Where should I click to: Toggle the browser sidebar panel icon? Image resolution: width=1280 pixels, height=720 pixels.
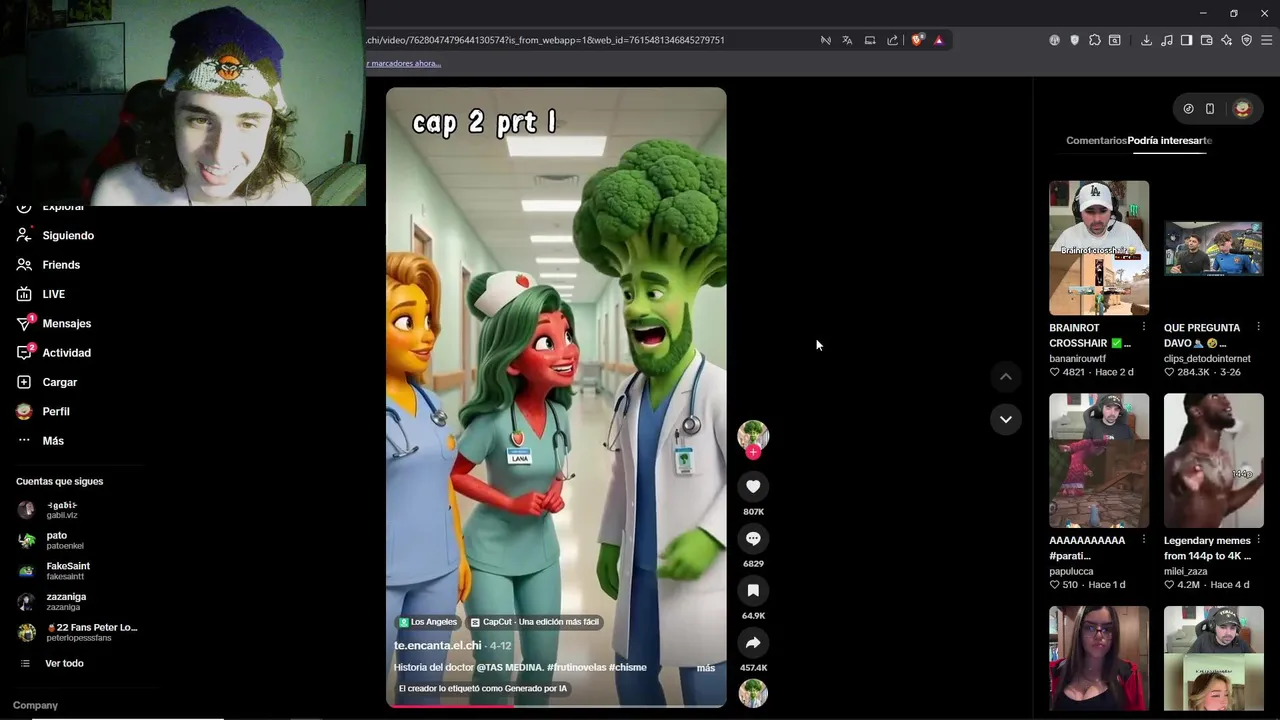tap(1186, 40)
